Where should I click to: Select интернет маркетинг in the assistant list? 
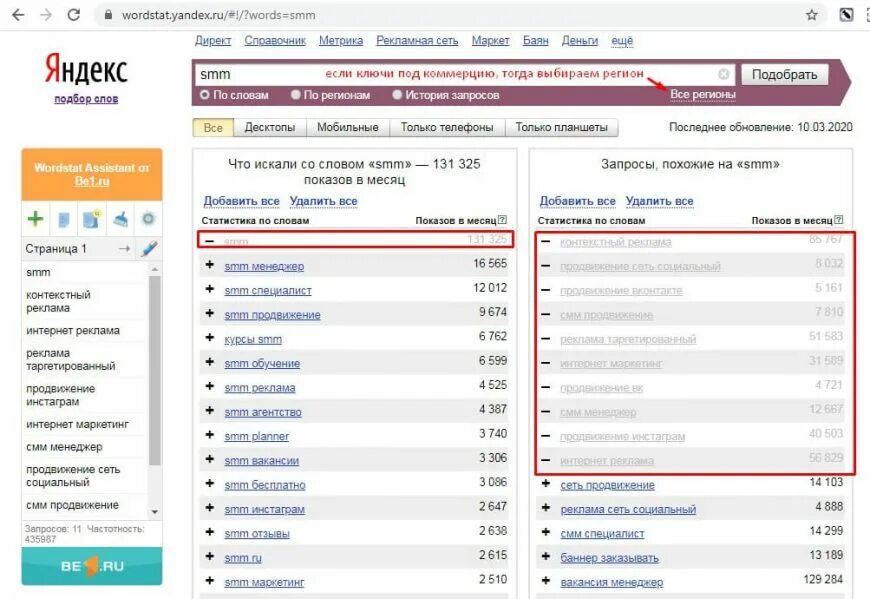77,424
